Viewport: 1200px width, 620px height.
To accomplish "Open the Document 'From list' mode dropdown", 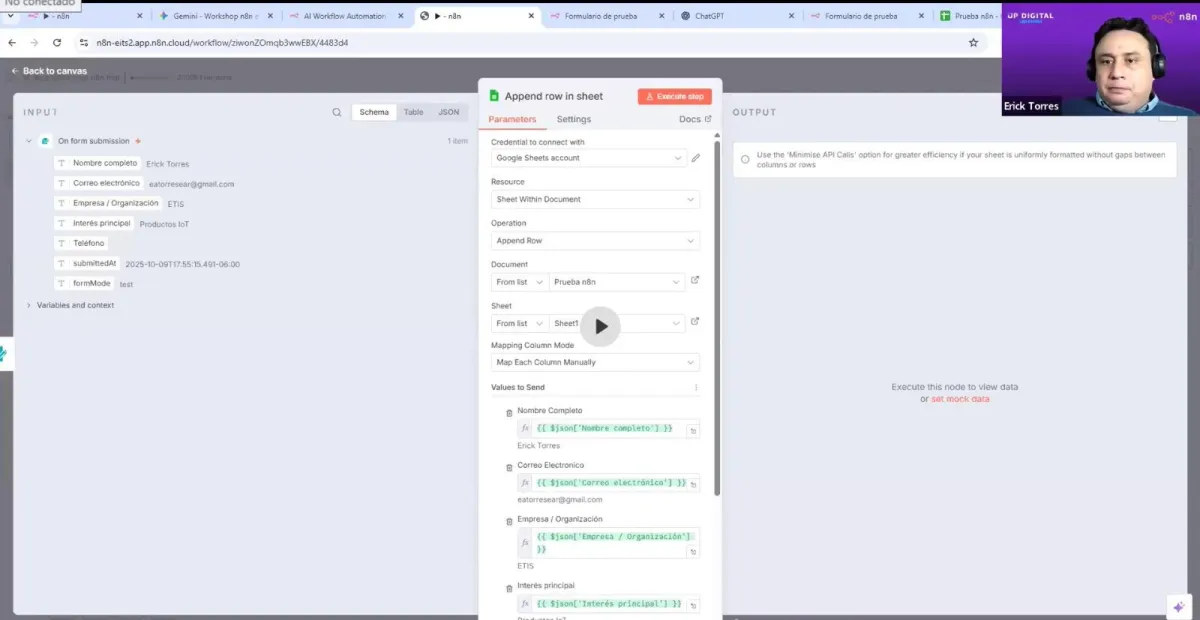I will click(x=520, y=282).
